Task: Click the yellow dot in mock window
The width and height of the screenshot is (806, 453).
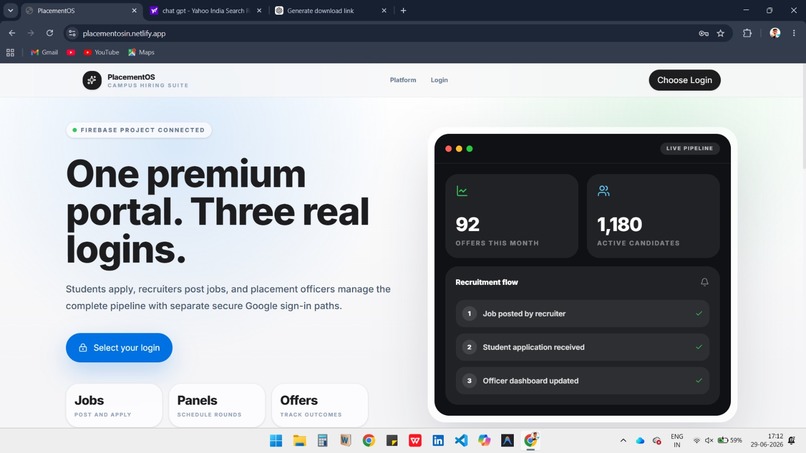Action: pyautogui.click(x=459, y=149)
